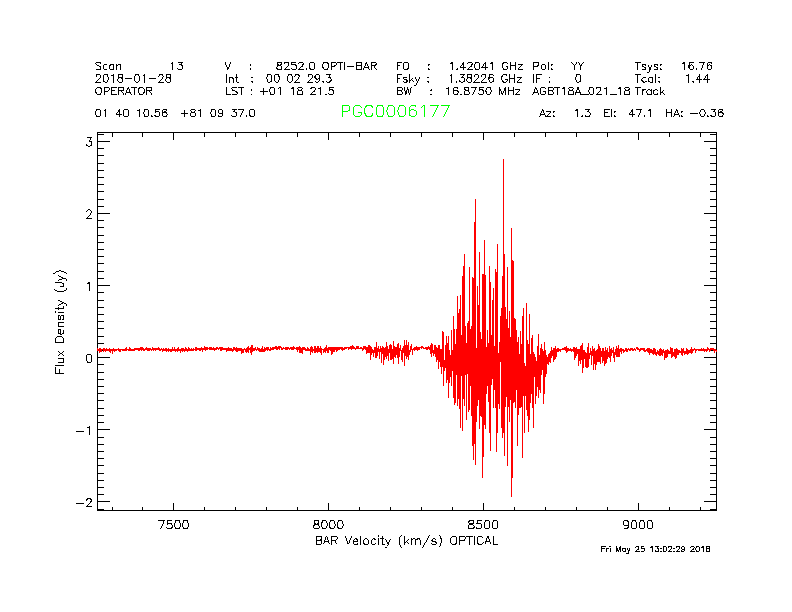The width and height of the screenshot is (792, 612).
Task: Select the right ascension 01 40 10.56
Action: [131, 113]
